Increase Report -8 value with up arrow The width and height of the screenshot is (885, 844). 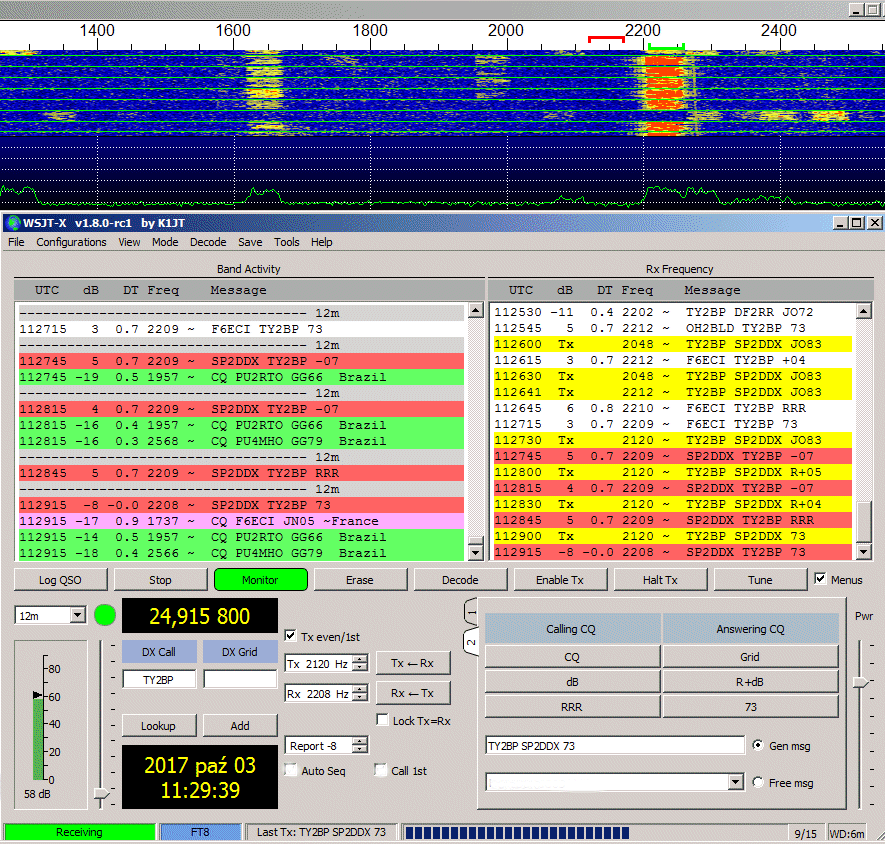click(361, 741)
